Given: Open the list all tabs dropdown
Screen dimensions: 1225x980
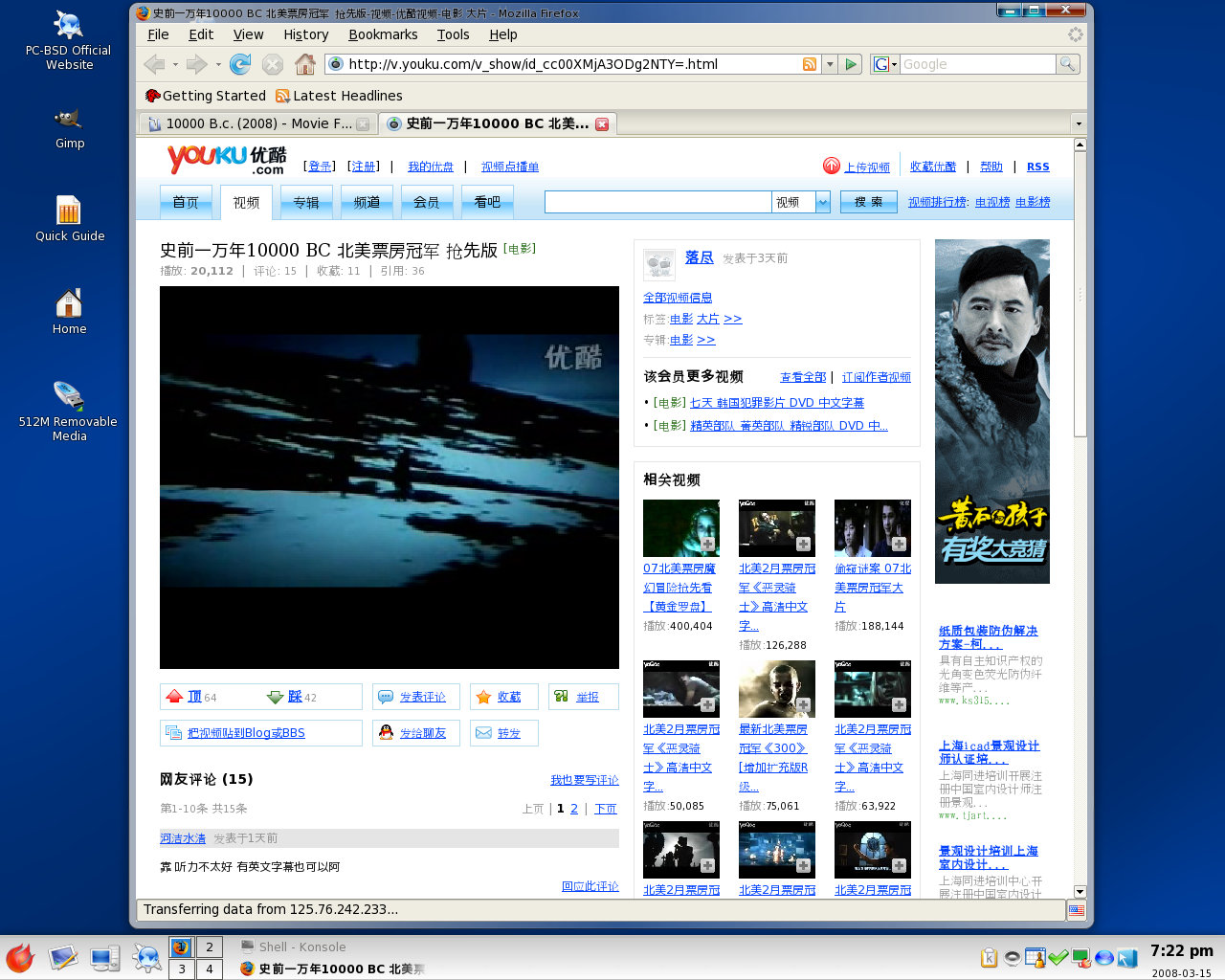Looking at the screenshot, I should click(x=1079, y=123).
